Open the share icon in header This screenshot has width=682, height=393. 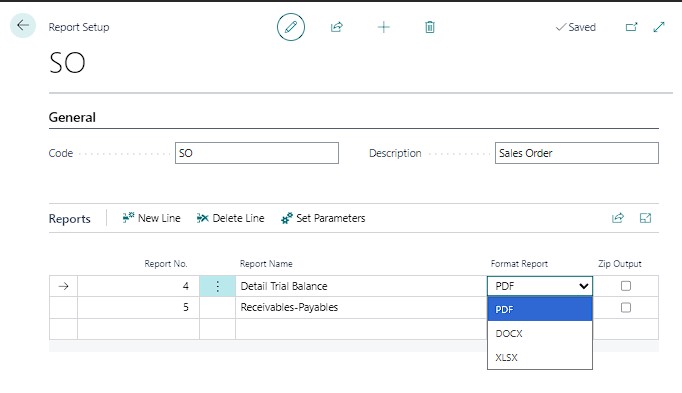click(x=337, y=27)
